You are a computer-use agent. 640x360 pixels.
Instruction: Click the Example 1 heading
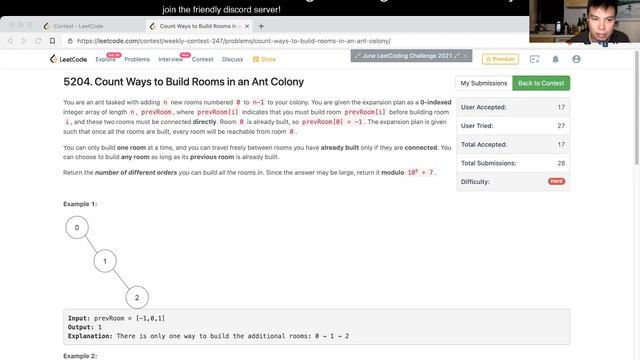pyautogui.click(x=80, y=204)
